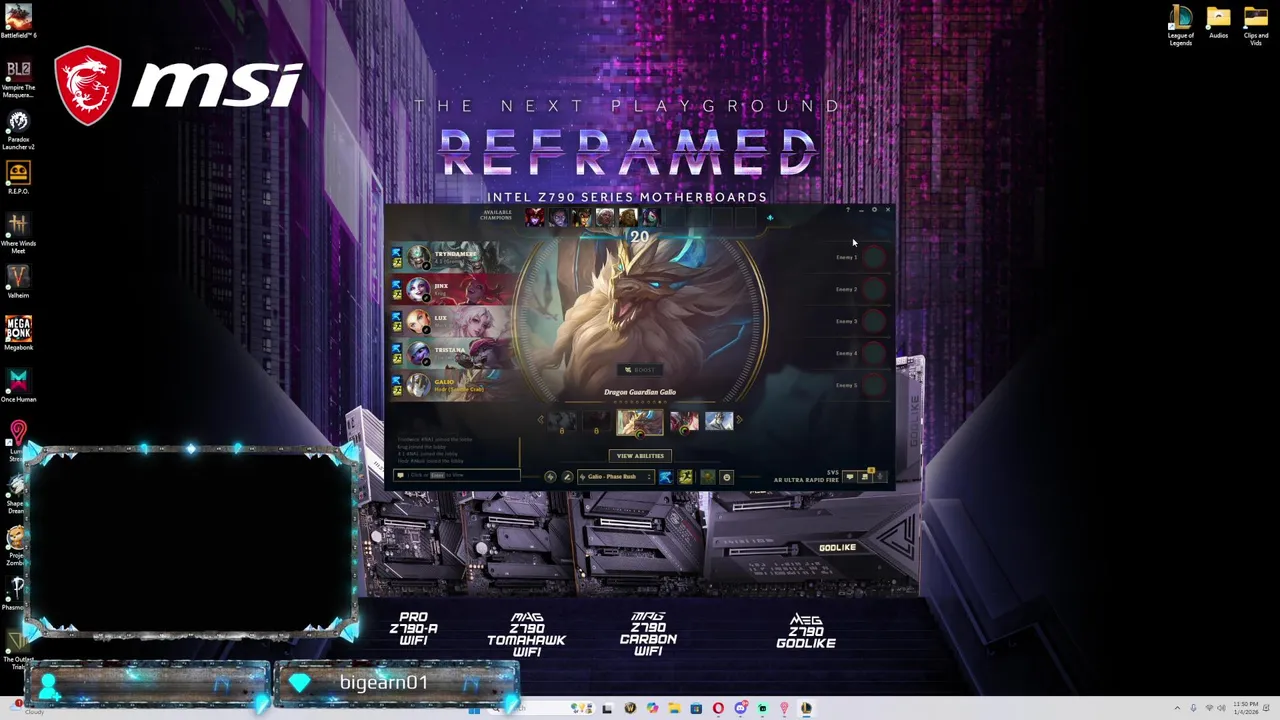Select the Megabonk desktop icon
Screen dimensions: 1280x720
point(18,334)
